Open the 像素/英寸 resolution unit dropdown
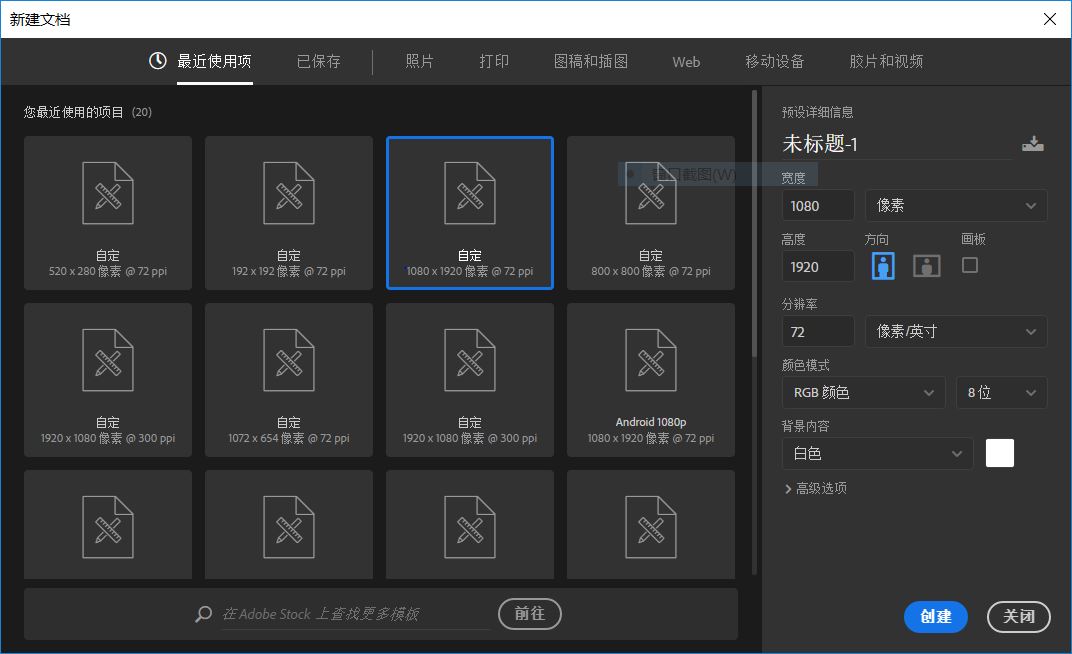The width and height of the screenshot is (1072, 654). tap(956, 331)
